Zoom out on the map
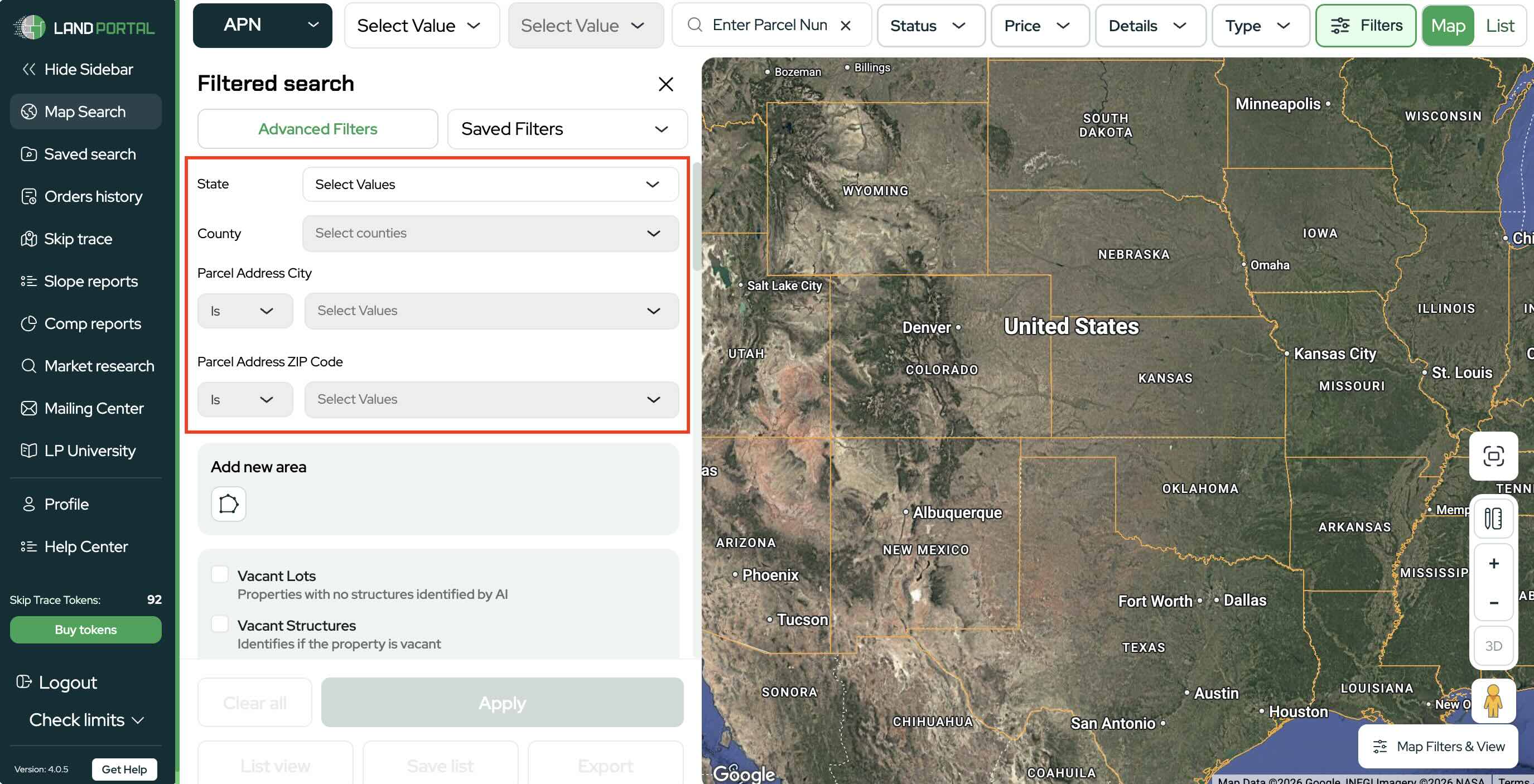The image size is (1534, 784). coord(1493,602)
